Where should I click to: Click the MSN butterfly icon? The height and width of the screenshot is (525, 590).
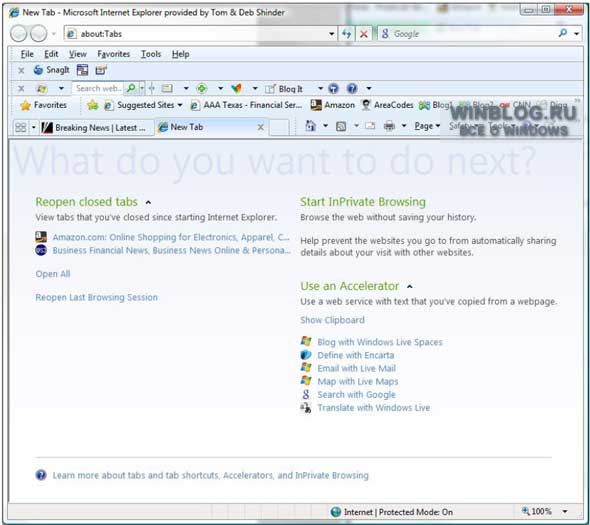237,88
